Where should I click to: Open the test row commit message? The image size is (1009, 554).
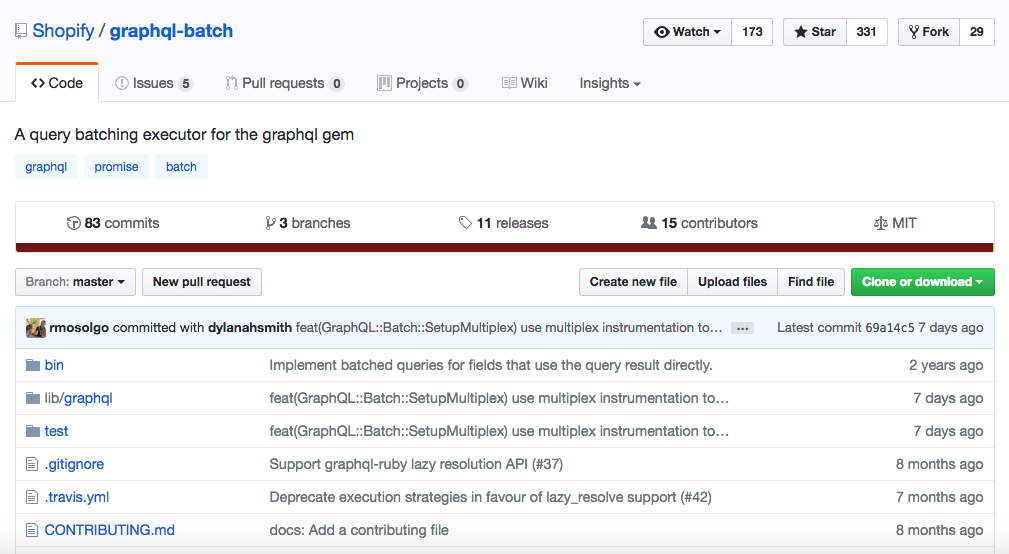coord(499,431)
